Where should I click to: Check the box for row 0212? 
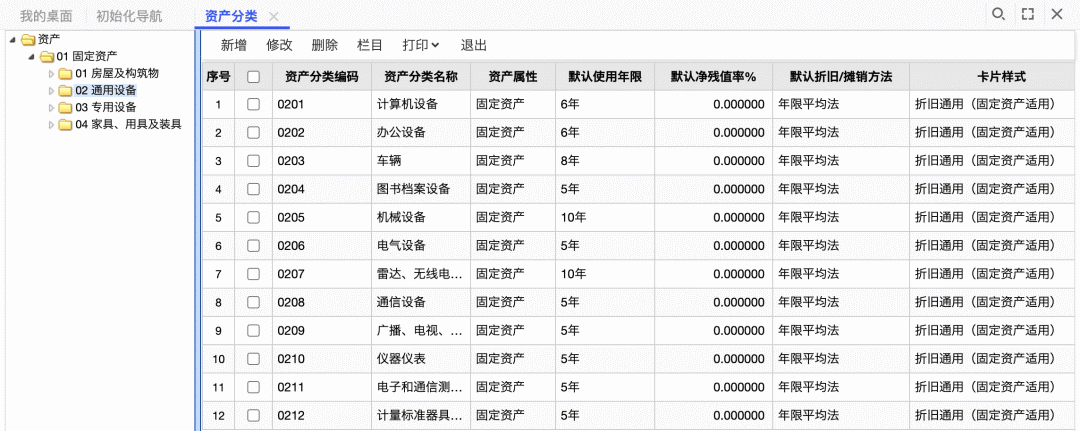click(x=253, y=415)
